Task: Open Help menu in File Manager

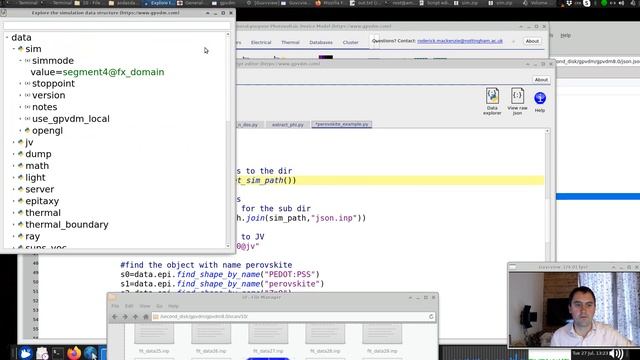Action: (173, 306)
